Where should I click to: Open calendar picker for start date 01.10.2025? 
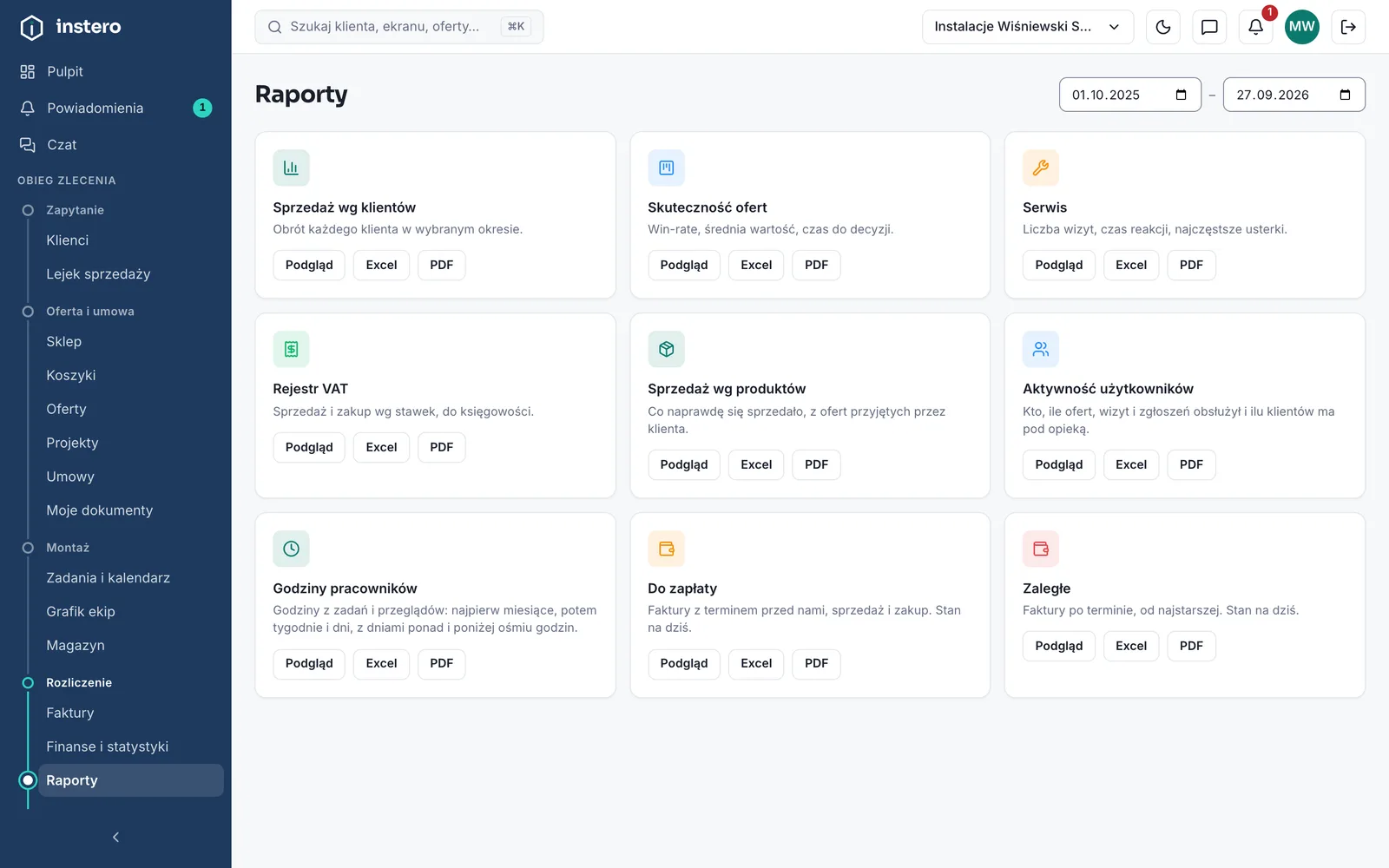(x=1181, y=95)
